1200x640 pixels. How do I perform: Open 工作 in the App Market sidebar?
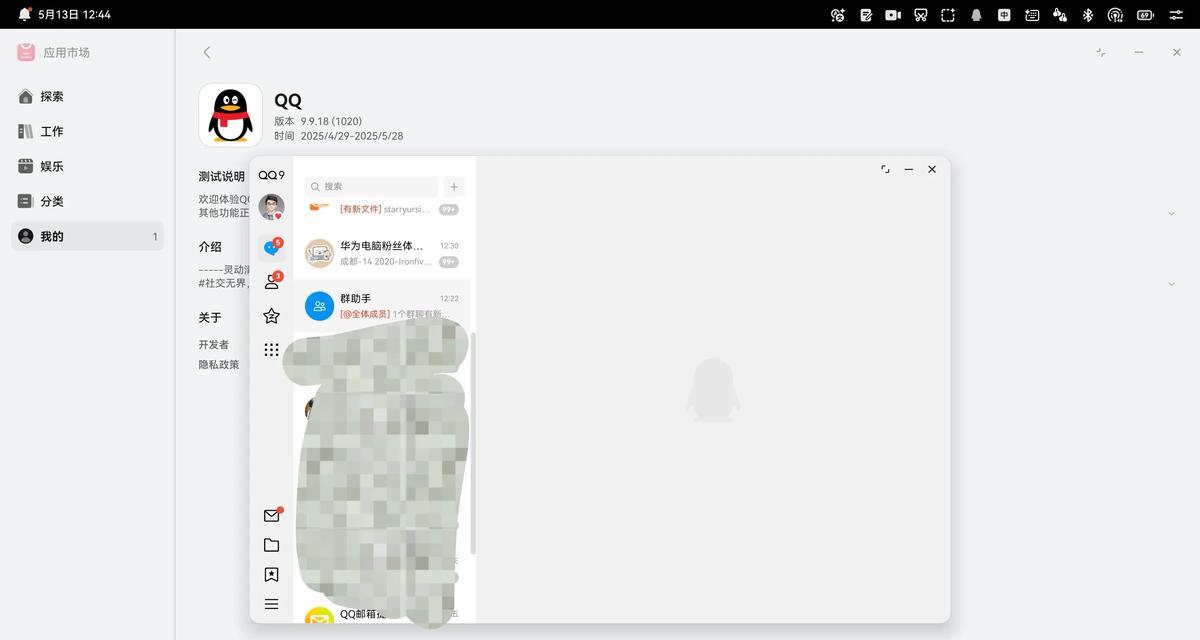pos(87,131)
